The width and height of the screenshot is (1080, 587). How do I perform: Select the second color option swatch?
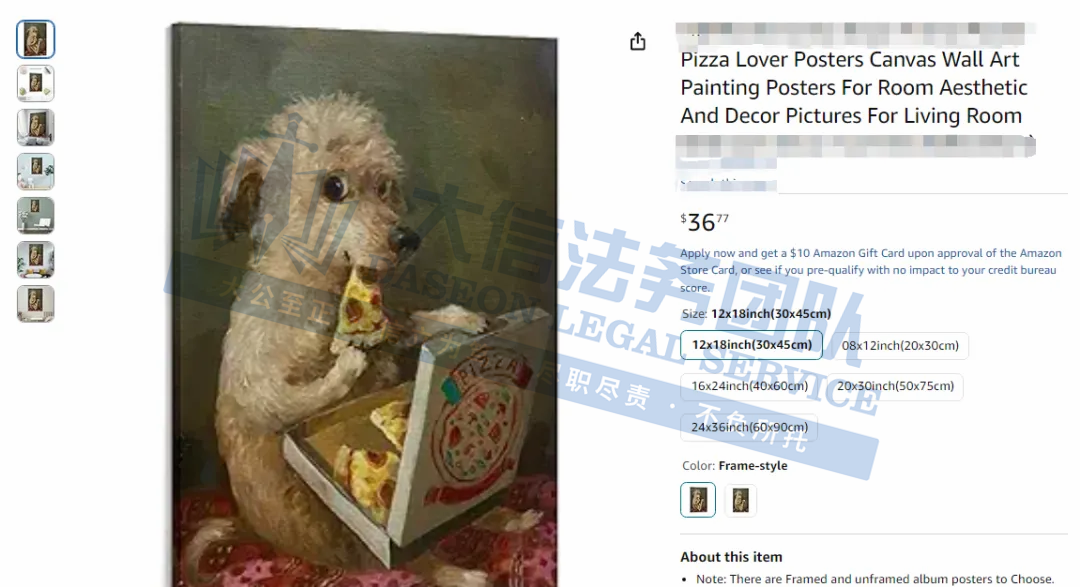point(740,500)
